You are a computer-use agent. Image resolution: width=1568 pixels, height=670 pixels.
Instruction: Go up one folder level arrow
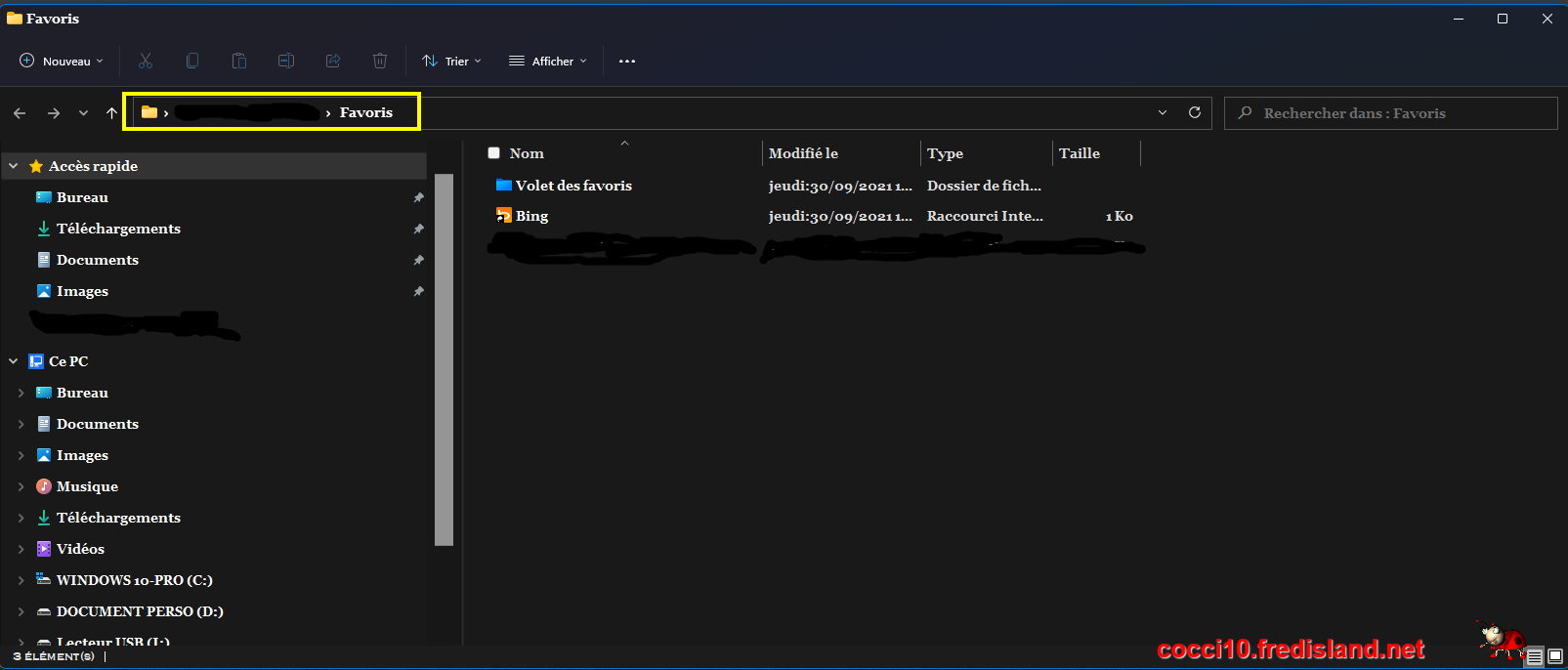[111, 113]
